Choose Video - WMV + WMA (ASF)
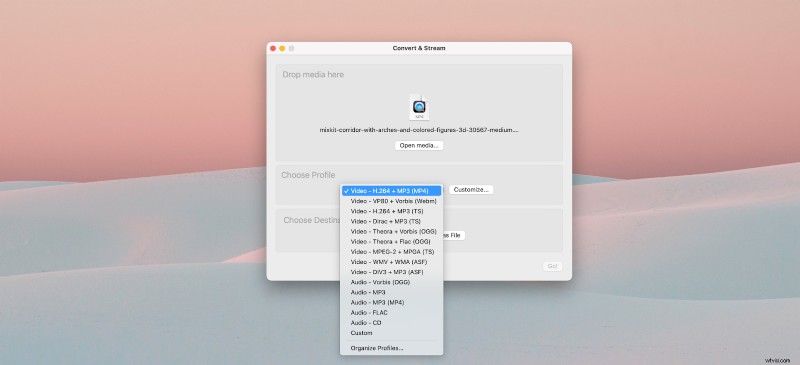Image resolution: width=800 pixels, height=365 pixels. (391, 262)
